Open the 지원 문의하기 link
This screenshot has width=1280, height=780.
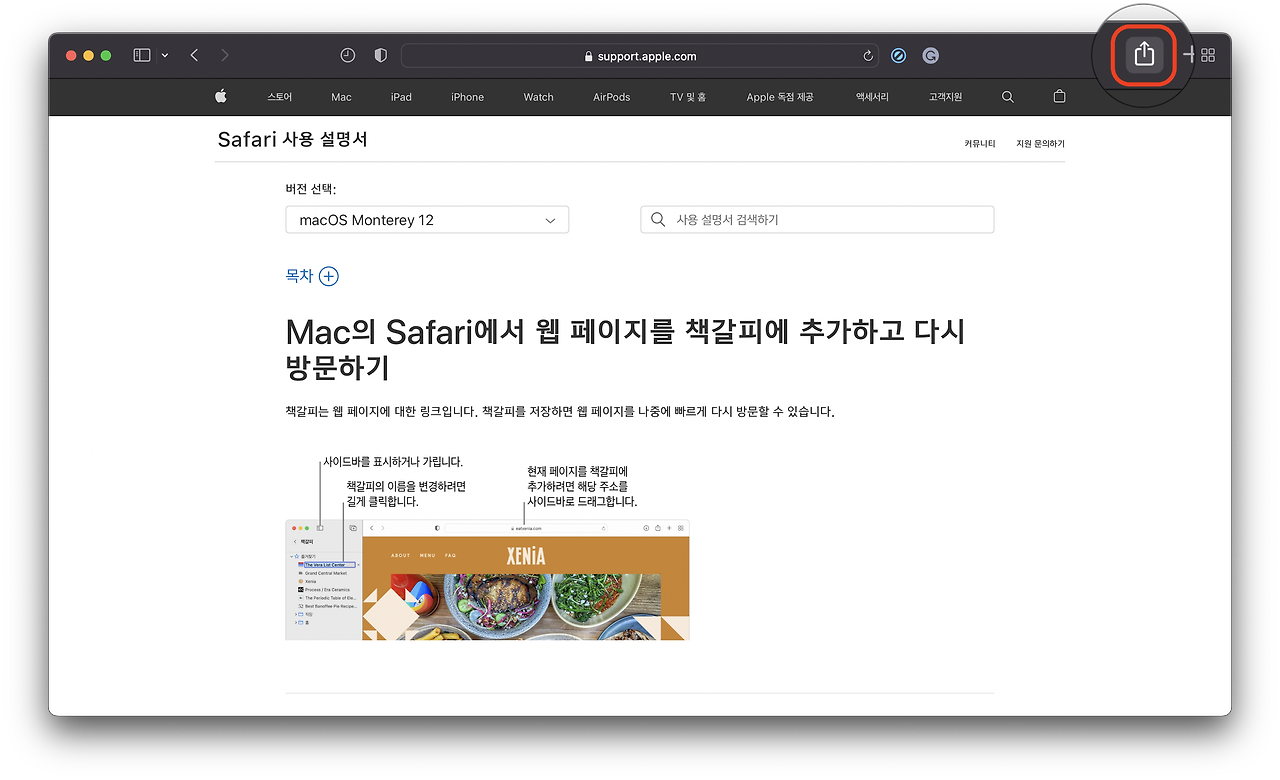click(1040, 144)
